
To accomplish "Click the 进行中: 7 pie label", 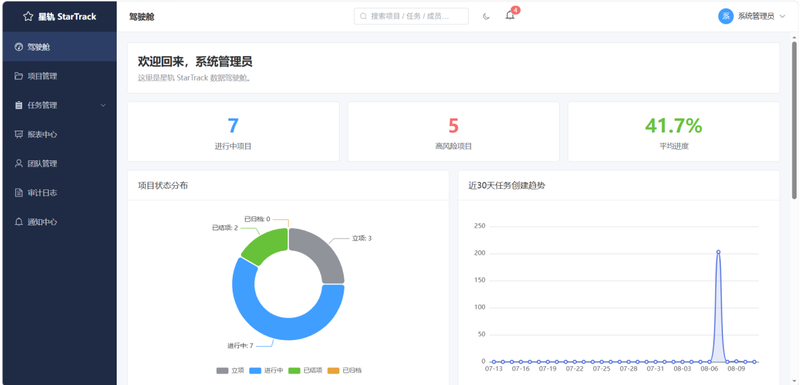I will tap(240, 346).
